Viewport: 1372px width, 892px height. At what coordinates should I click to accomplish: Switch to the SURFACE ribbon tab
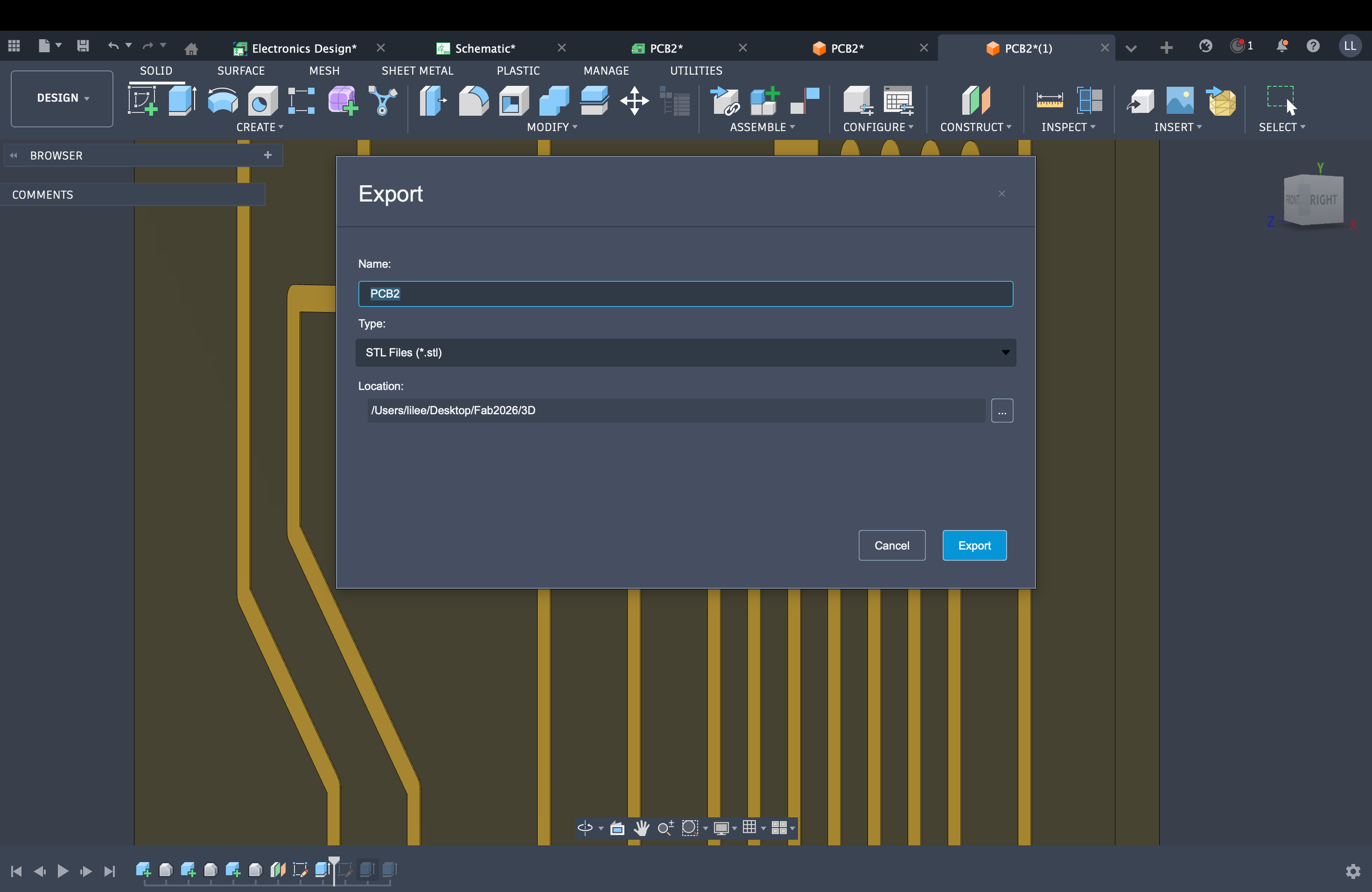(241, 70)
